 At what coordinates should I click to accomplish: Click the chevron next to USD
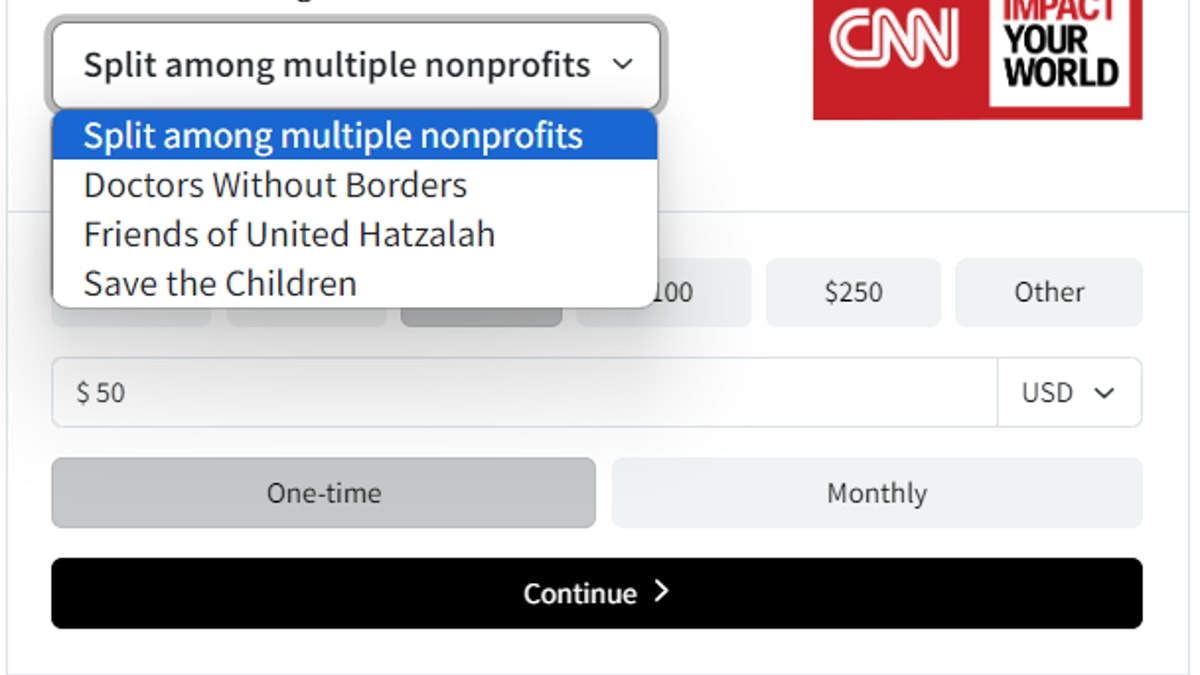point(1104,392)
